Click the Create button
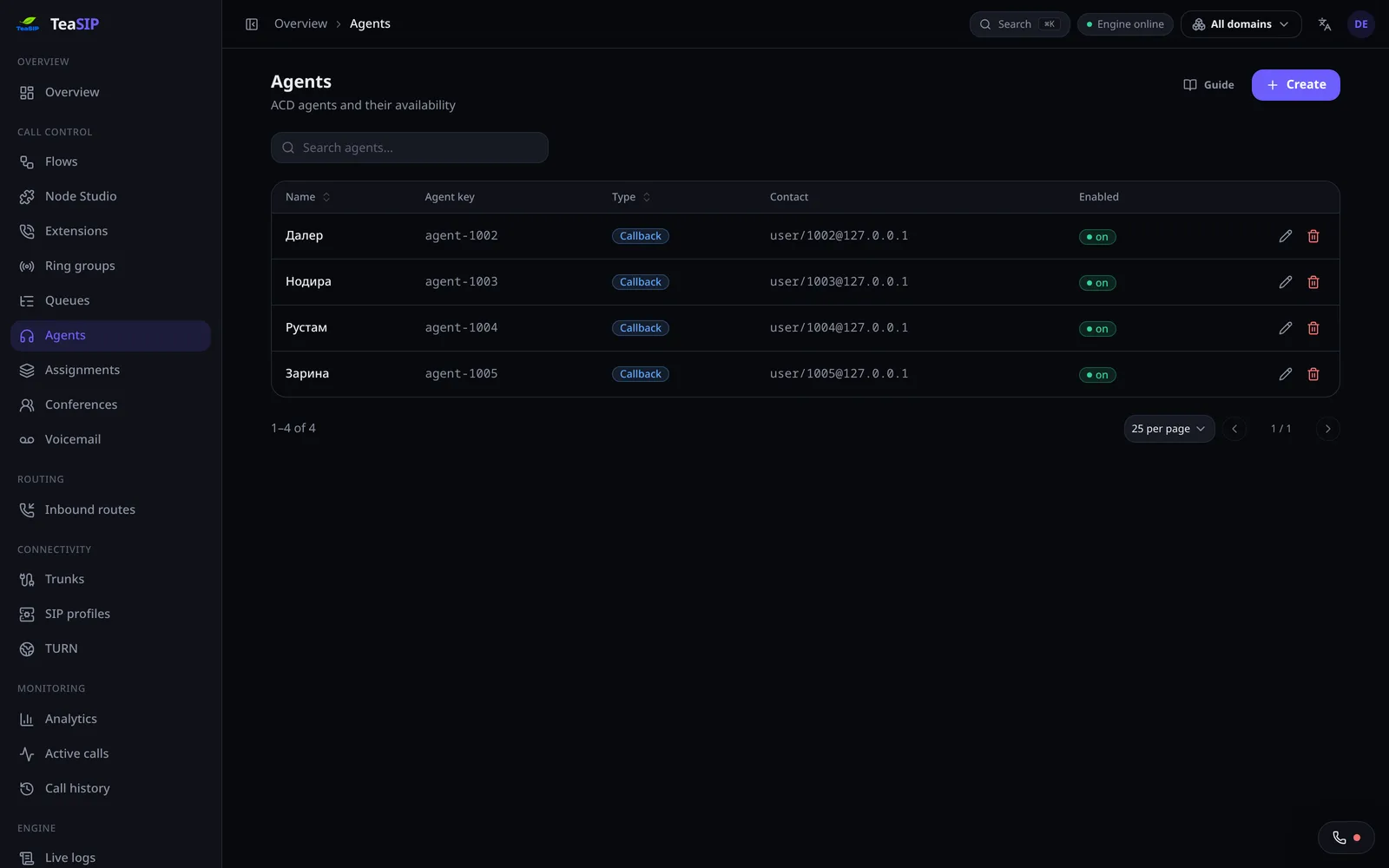The width and height of the screenshot is (1389, 868). 1295,85
